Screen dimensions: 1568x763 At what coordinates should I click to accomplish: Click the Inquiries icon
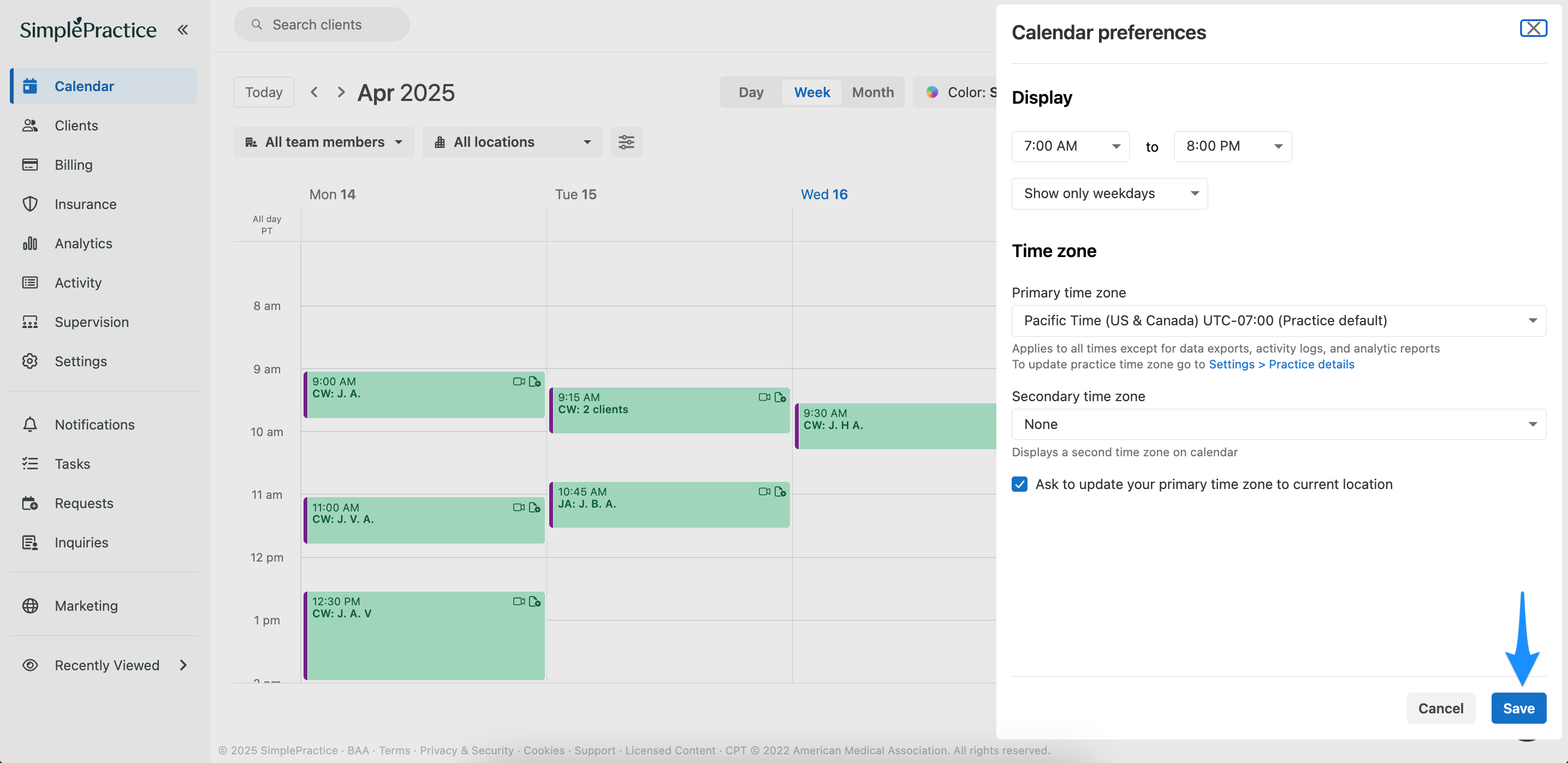coord(30,542)
